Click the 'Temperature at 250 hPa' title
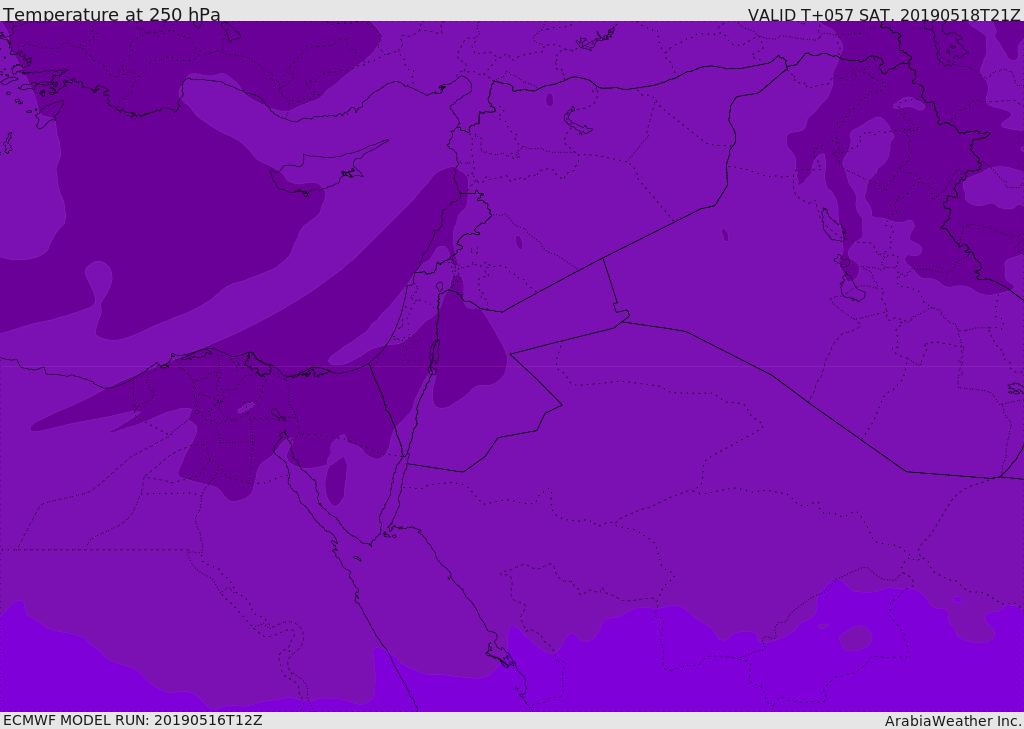Viewport: 1024px width, 729px height. pos(112,15)
